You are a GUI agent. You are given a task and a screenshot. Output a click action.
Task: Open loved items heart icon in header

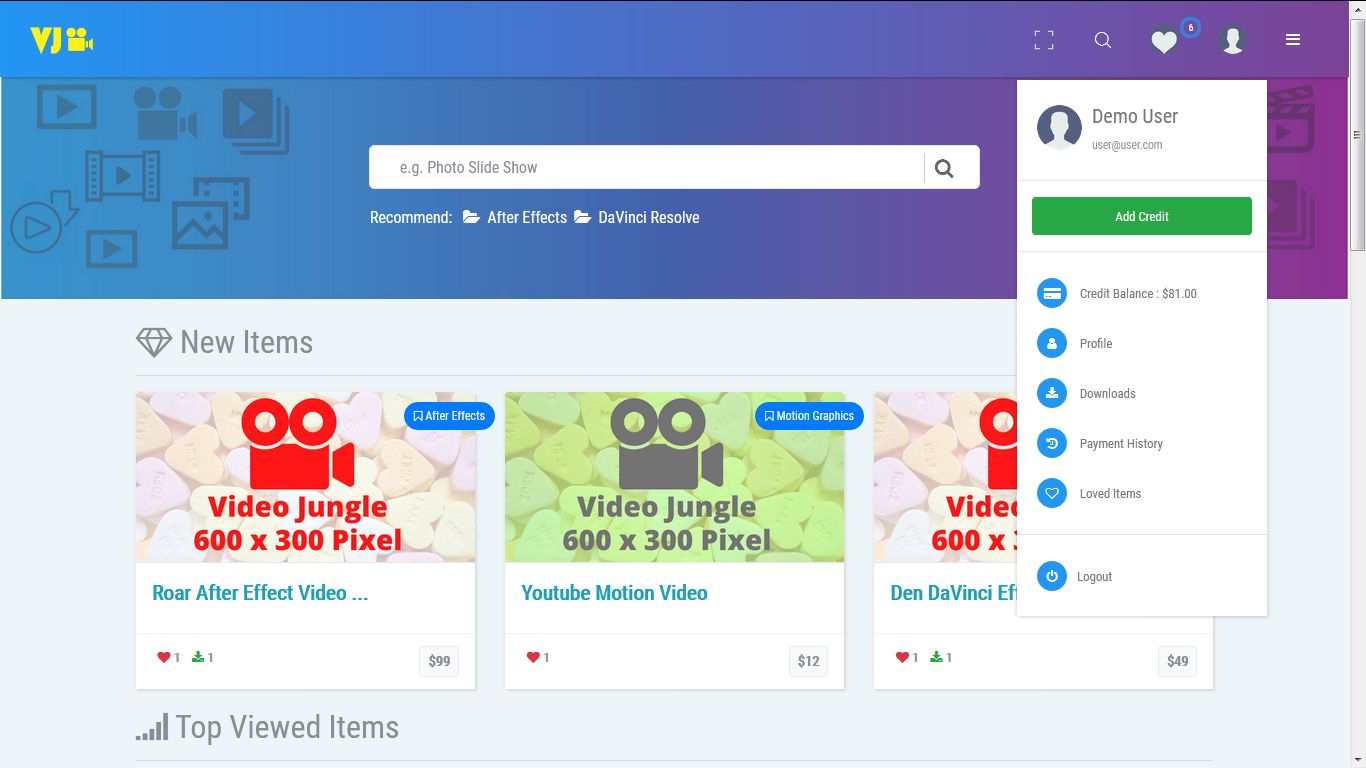click(x=1163, y=42)
